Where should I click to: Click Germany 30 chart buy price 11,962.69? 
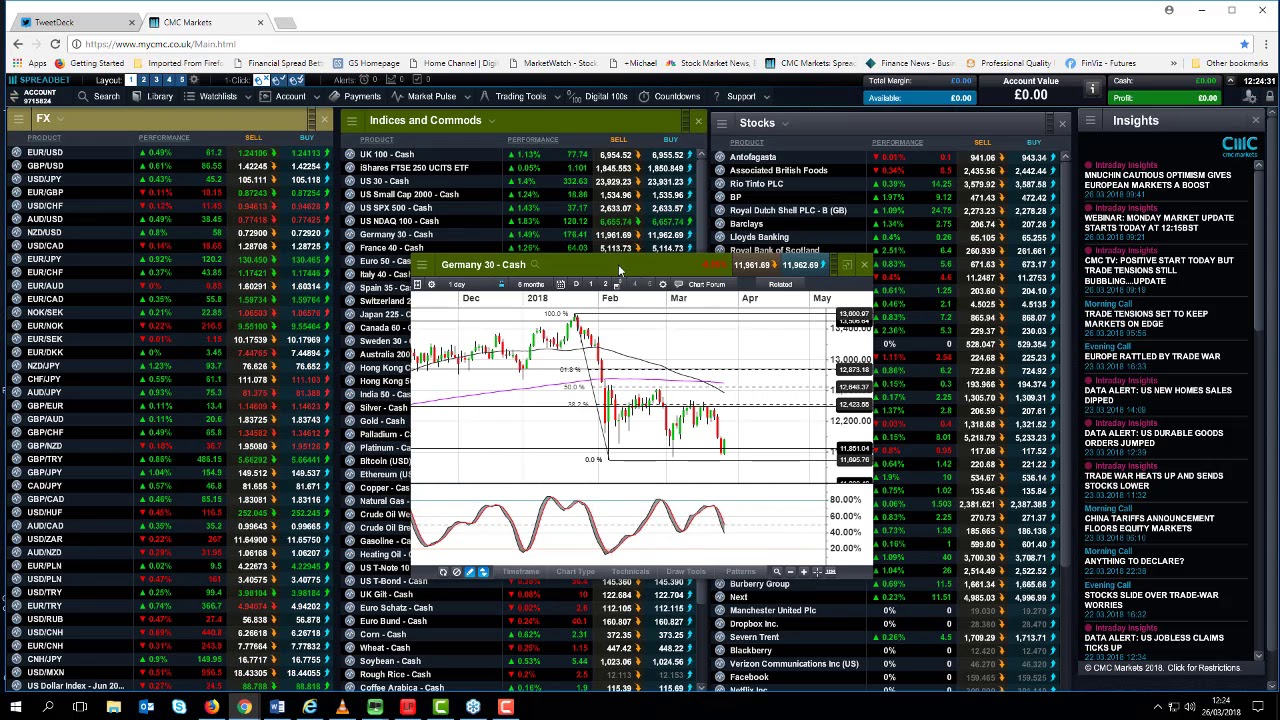[x=801, y=265]
